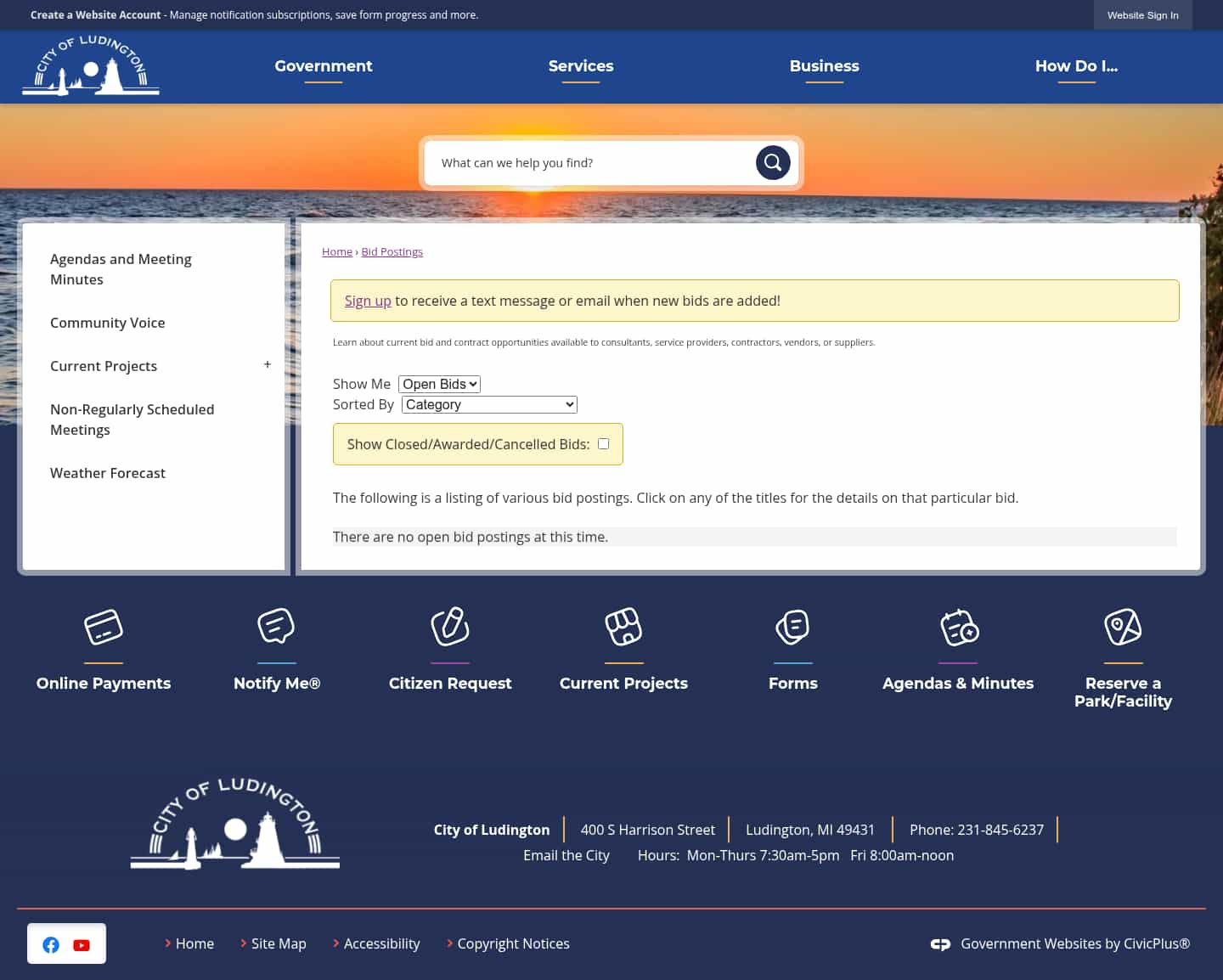Image resolution: width=1223 pixels, height=980 pixels.
Task: Open the Sorted By Category dropdown
Action: pos(489,404)
